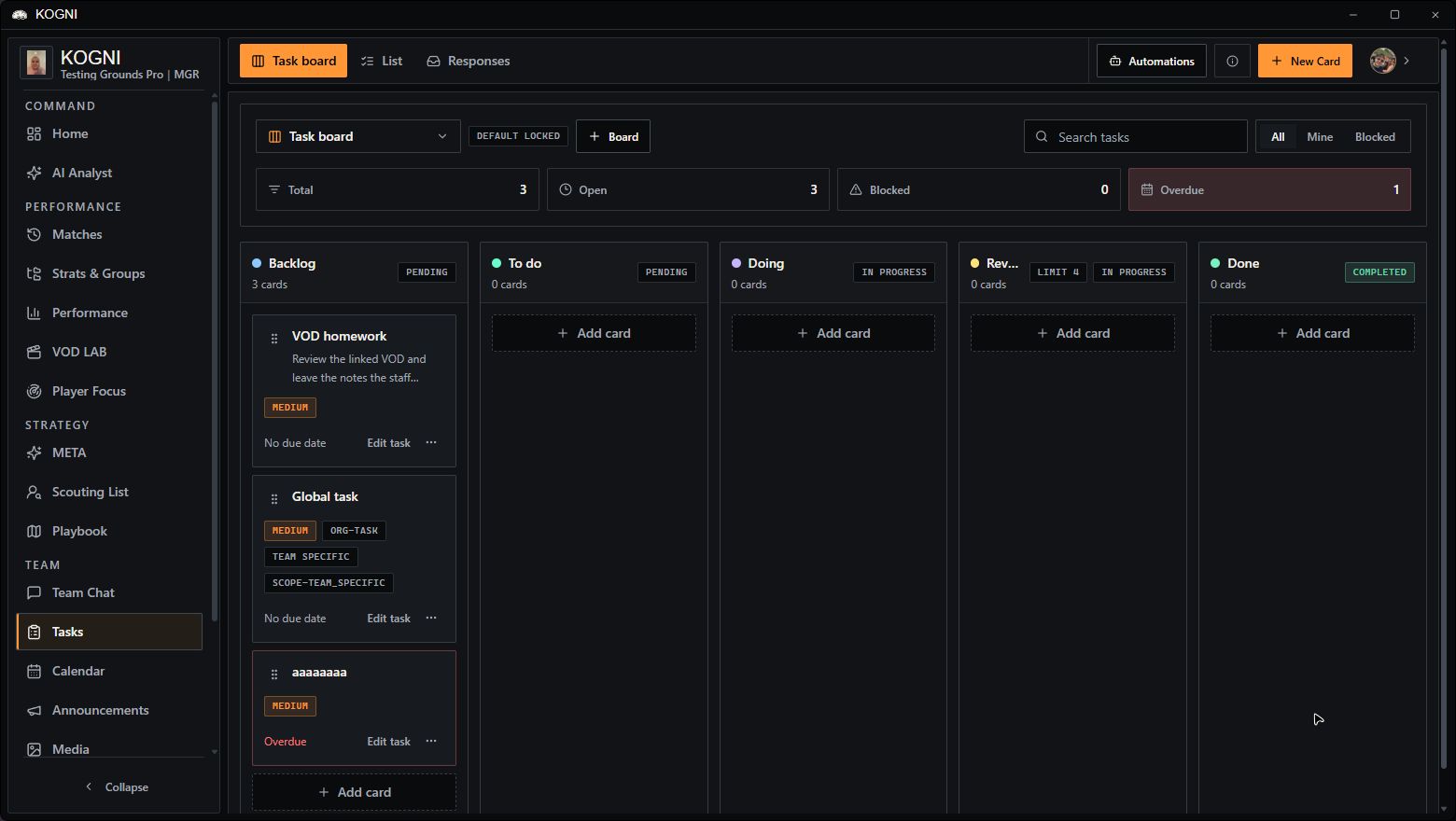Click the user avatar in top bar
Image resolution: width=1456 pixels, height=821 pixels.
[x=1382, y=61]
